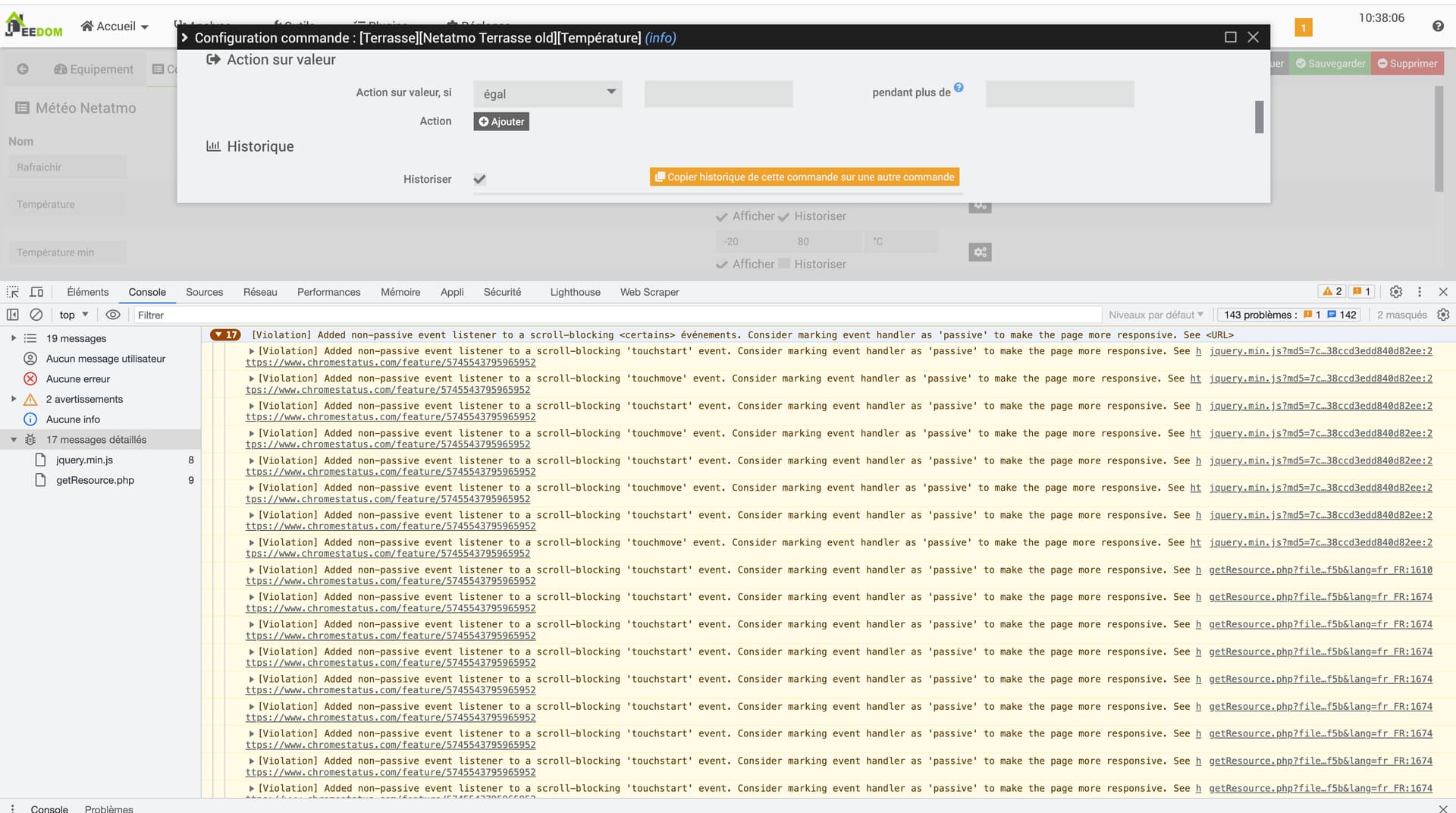Open console settings gear icon
Screen dimensions: 1456x813
pos(1443,315)
